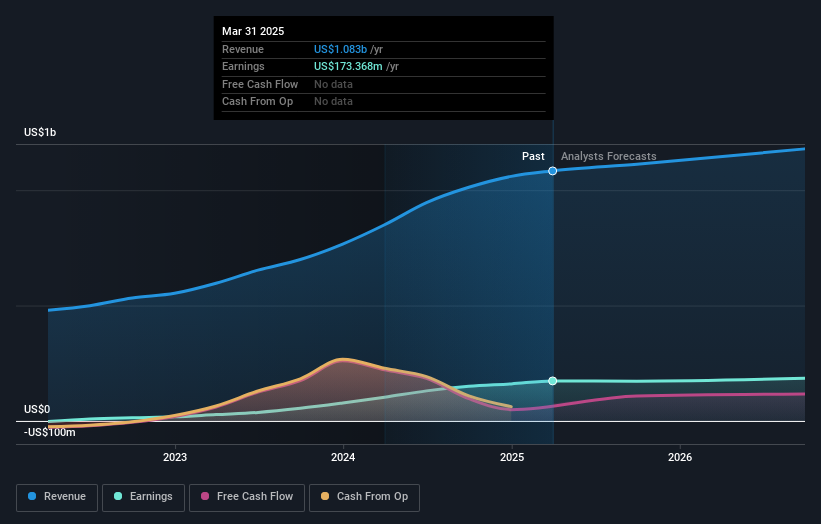
Task: Toggle the Free Cash Flow legend button
Action: [x=247, y=497]
